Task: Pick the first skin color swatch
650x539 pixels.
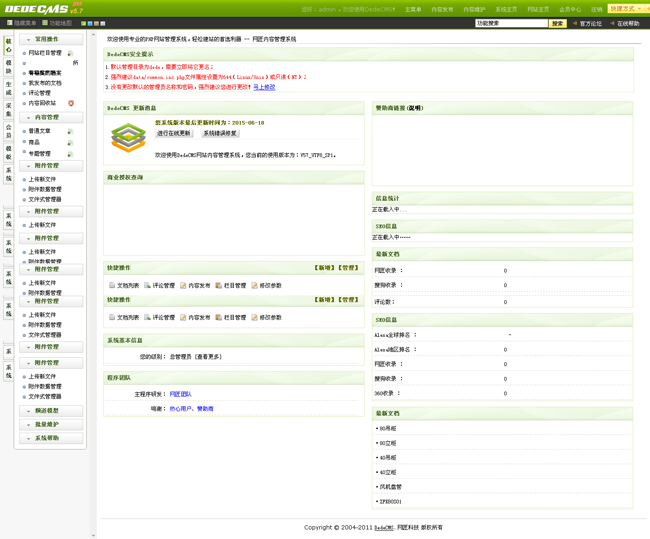Action: point(84,23)
